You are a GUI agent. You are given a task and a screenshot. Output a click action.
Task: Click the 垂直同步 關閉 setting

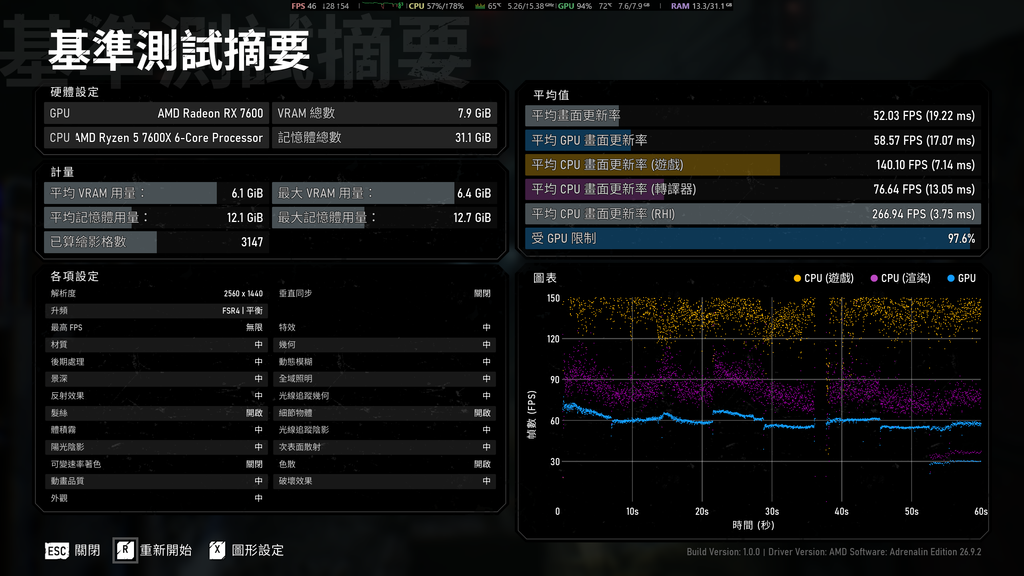(x=384, y=294)
